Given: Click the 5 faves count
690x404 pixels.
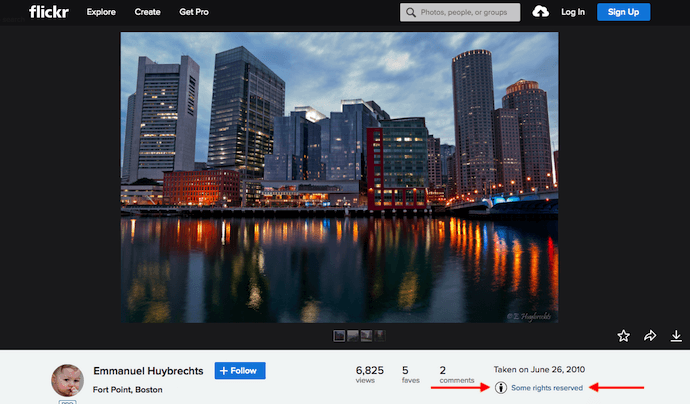Looking at the screenshot, I should pos(410,374).
